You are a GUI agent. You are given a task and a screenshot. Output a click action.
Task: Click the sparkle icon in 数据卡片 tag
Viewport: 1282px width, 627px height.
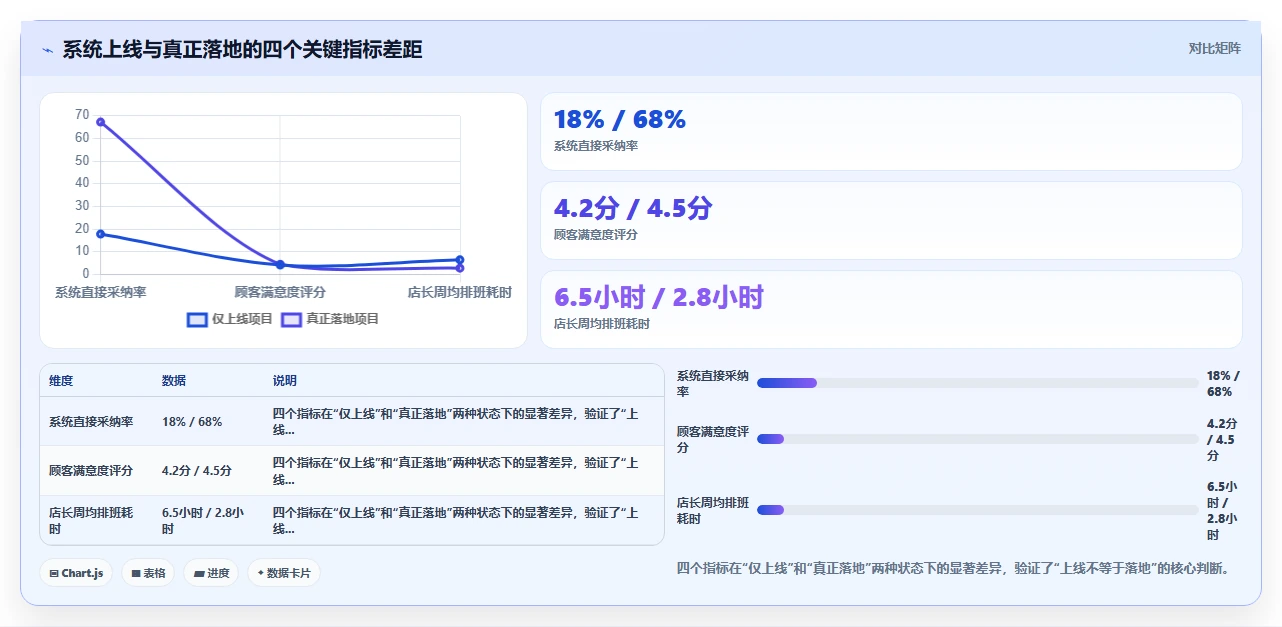click(x=260, y=573)
